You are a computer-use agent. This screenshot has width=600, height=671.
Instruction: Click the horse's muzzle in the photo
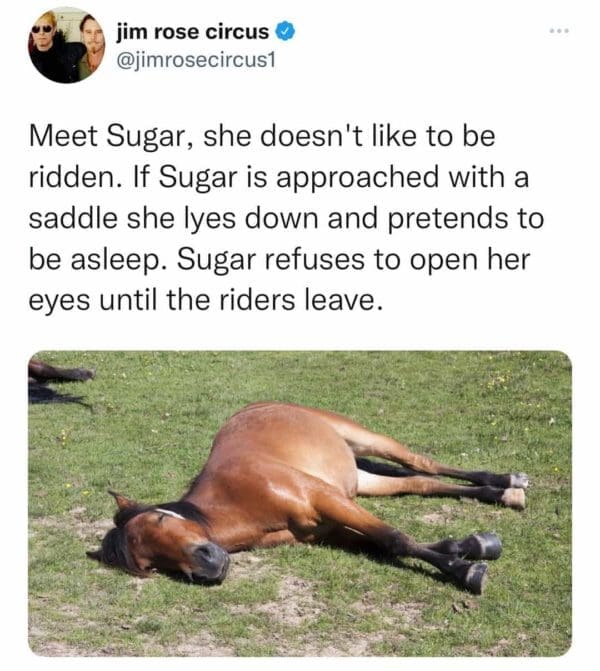209,561
